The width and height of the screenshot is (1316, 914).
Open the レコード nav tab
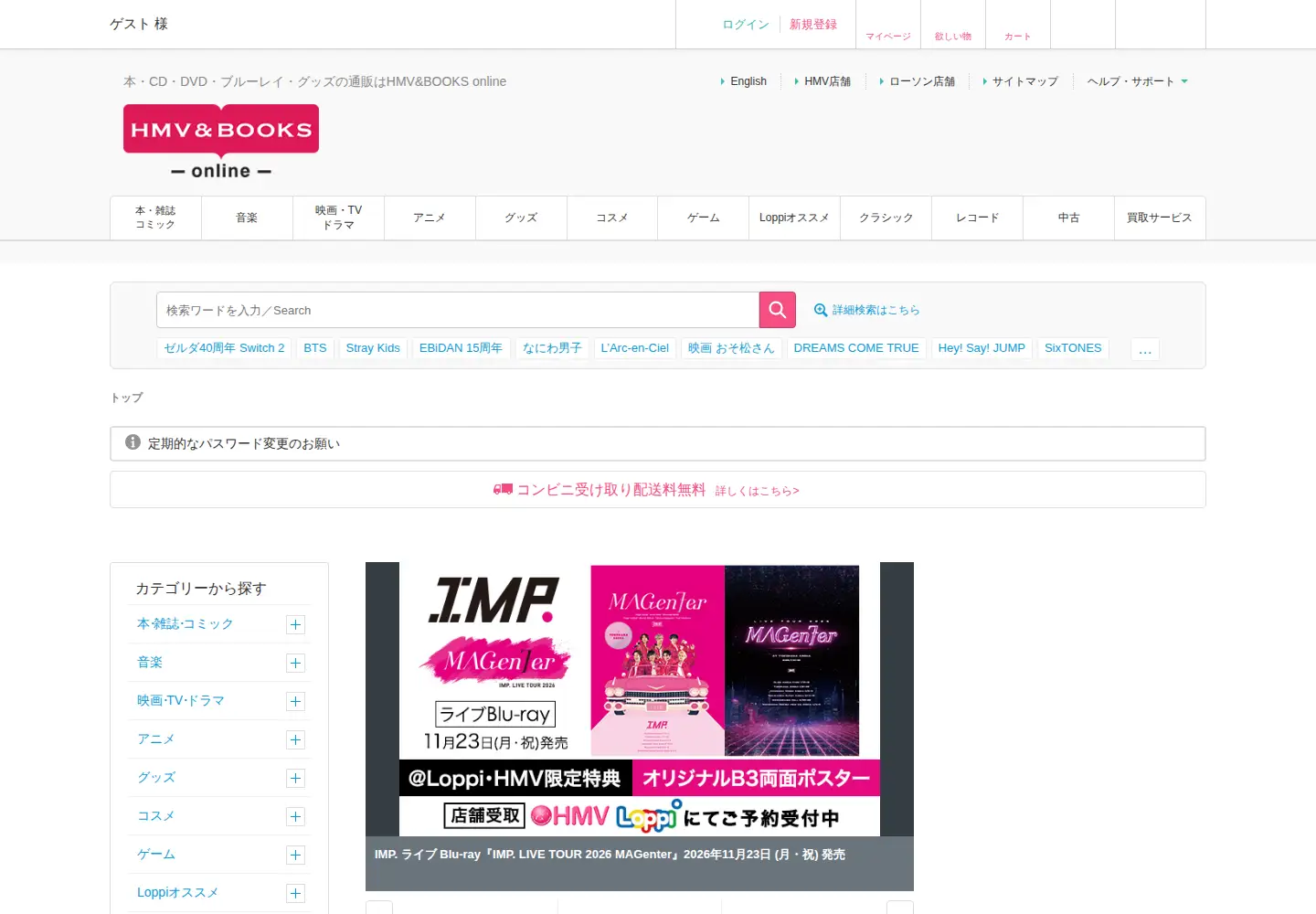point(977,218)
